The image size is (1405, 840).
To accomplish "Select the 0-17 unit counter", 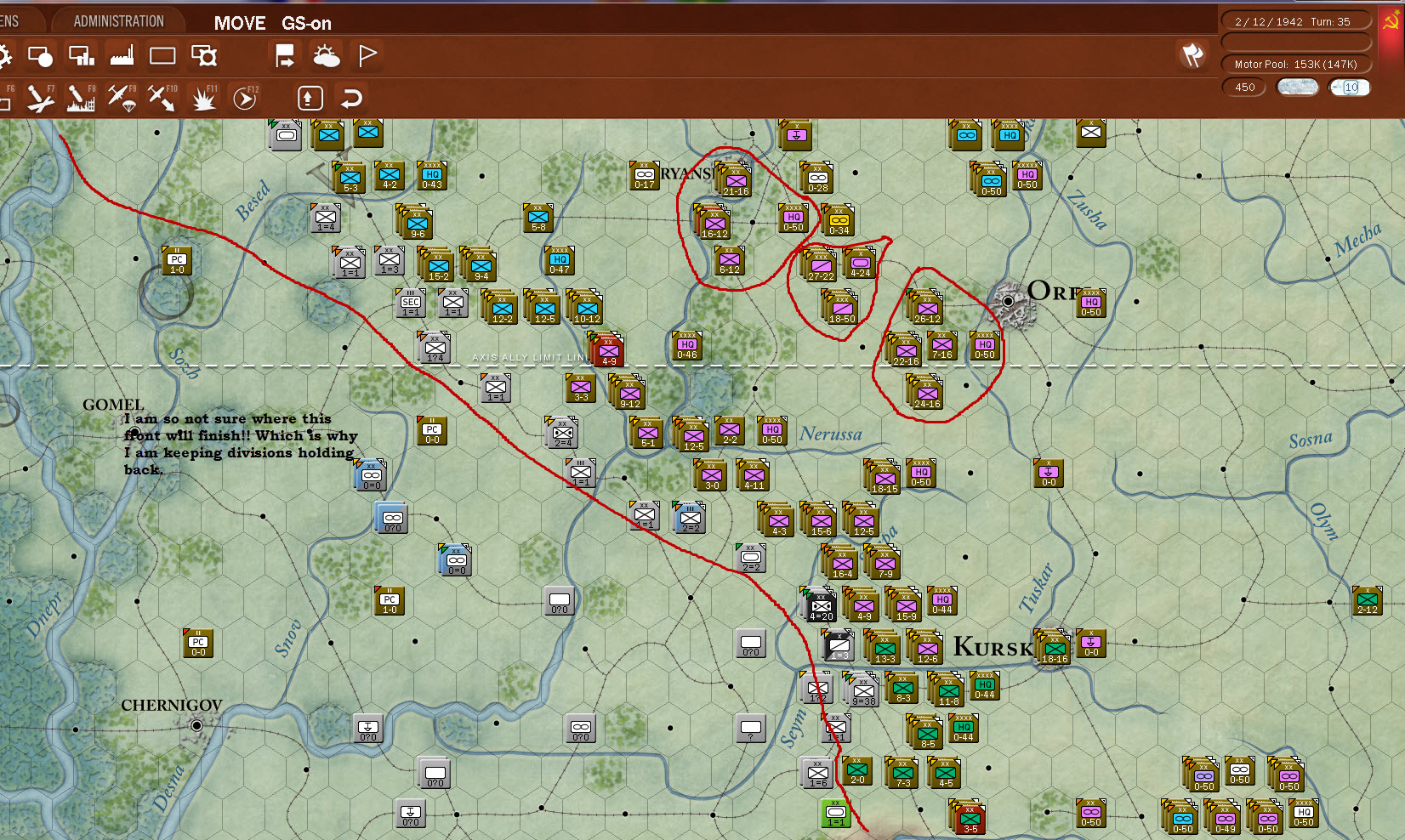I will tap(645, 176).
